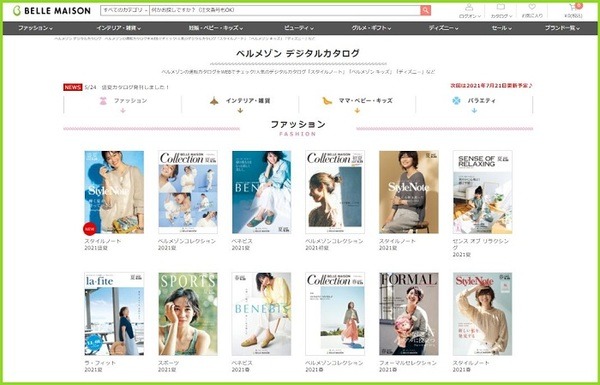Click the down arrow under バラエティ
The image size is (600, 385).
pos(474,111)
